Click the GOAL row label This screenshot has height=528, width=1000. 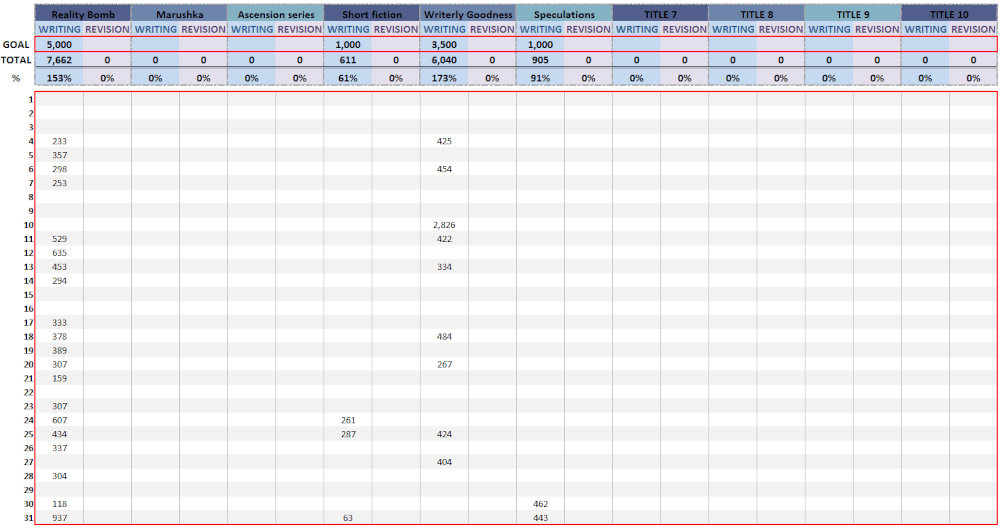click(16, 45)
